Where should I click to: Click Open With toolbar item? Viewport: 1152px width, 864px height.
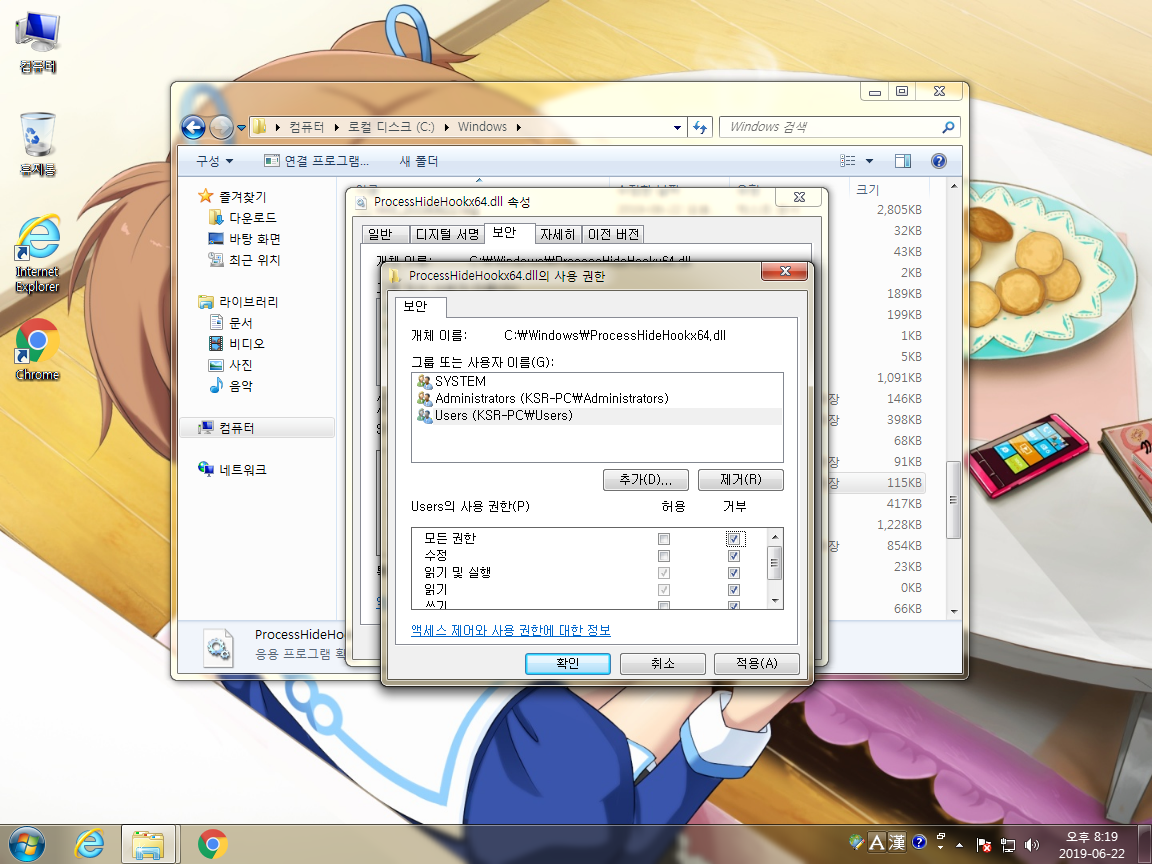pyautogui.click(x=317, y=161)
